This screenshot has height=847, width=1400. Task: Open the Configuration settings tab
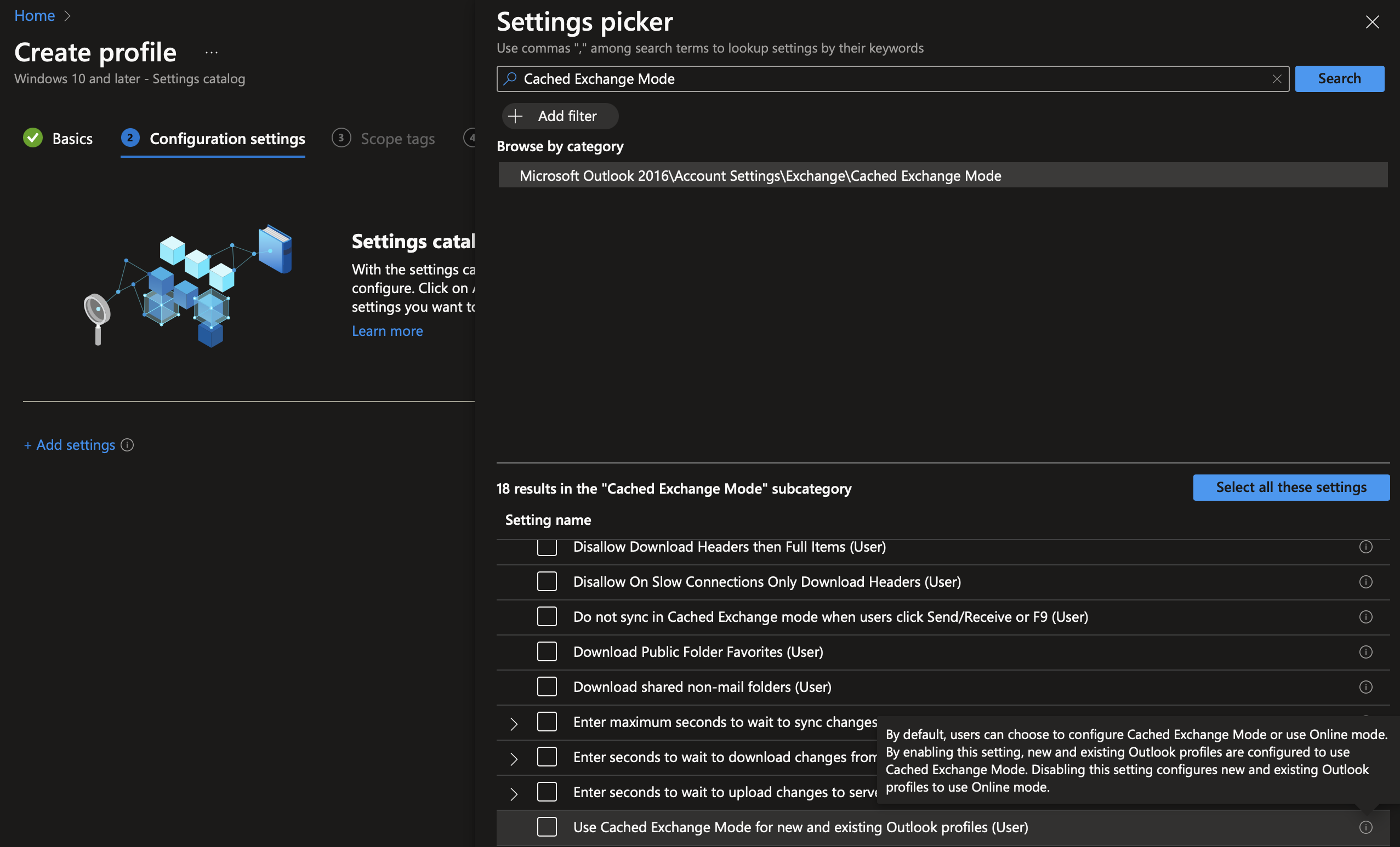227,138
